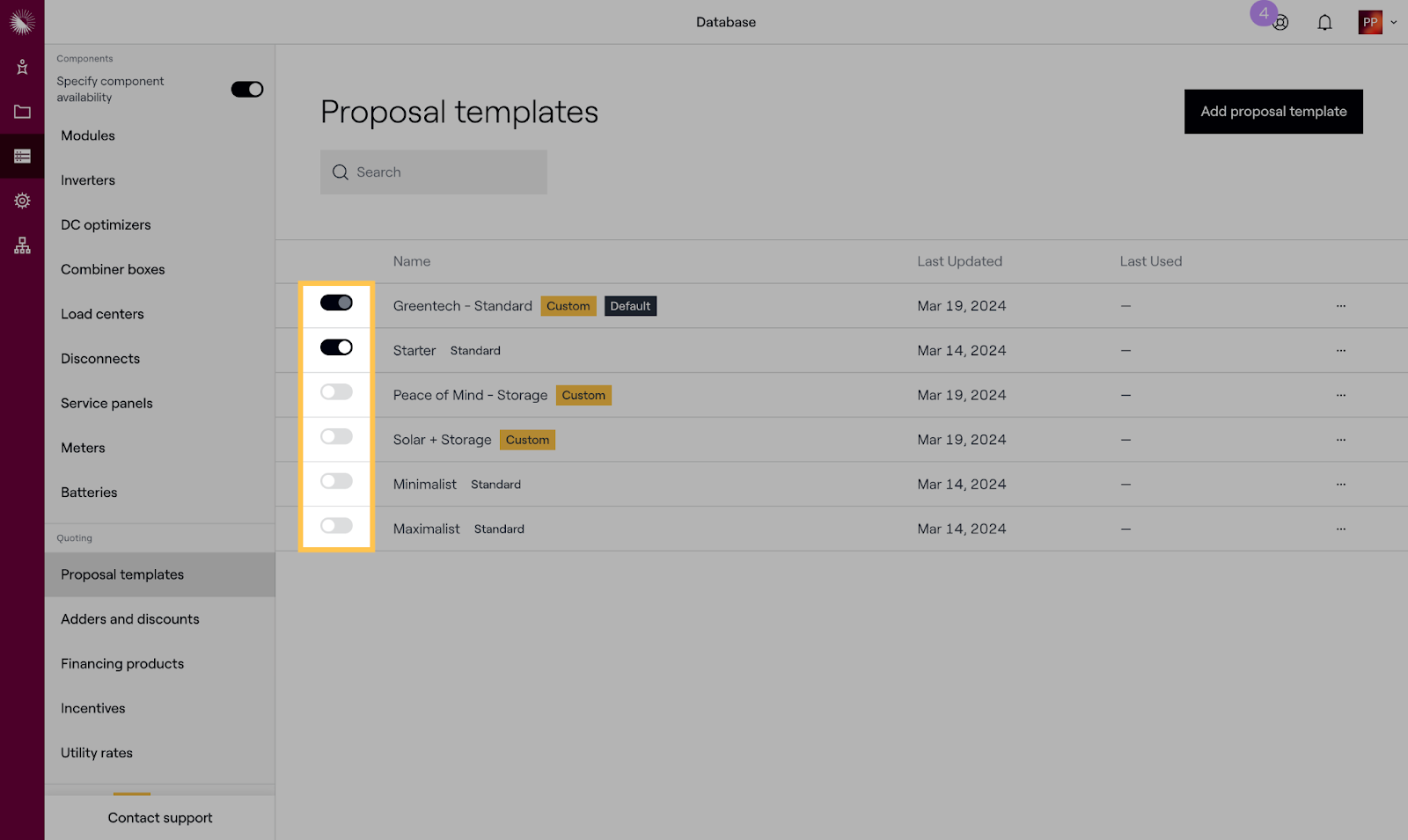Go to Adders and discounts section
1408x840 pixels.
pos(130,619)
